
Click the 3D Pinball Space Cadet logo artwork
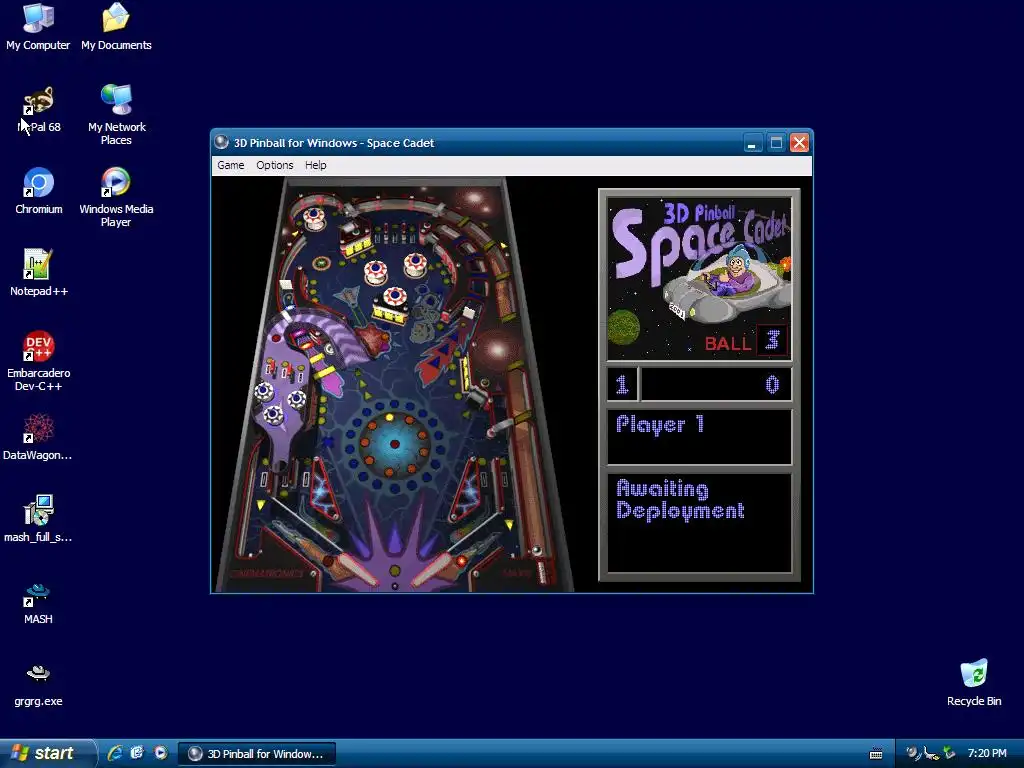point(699,279)
